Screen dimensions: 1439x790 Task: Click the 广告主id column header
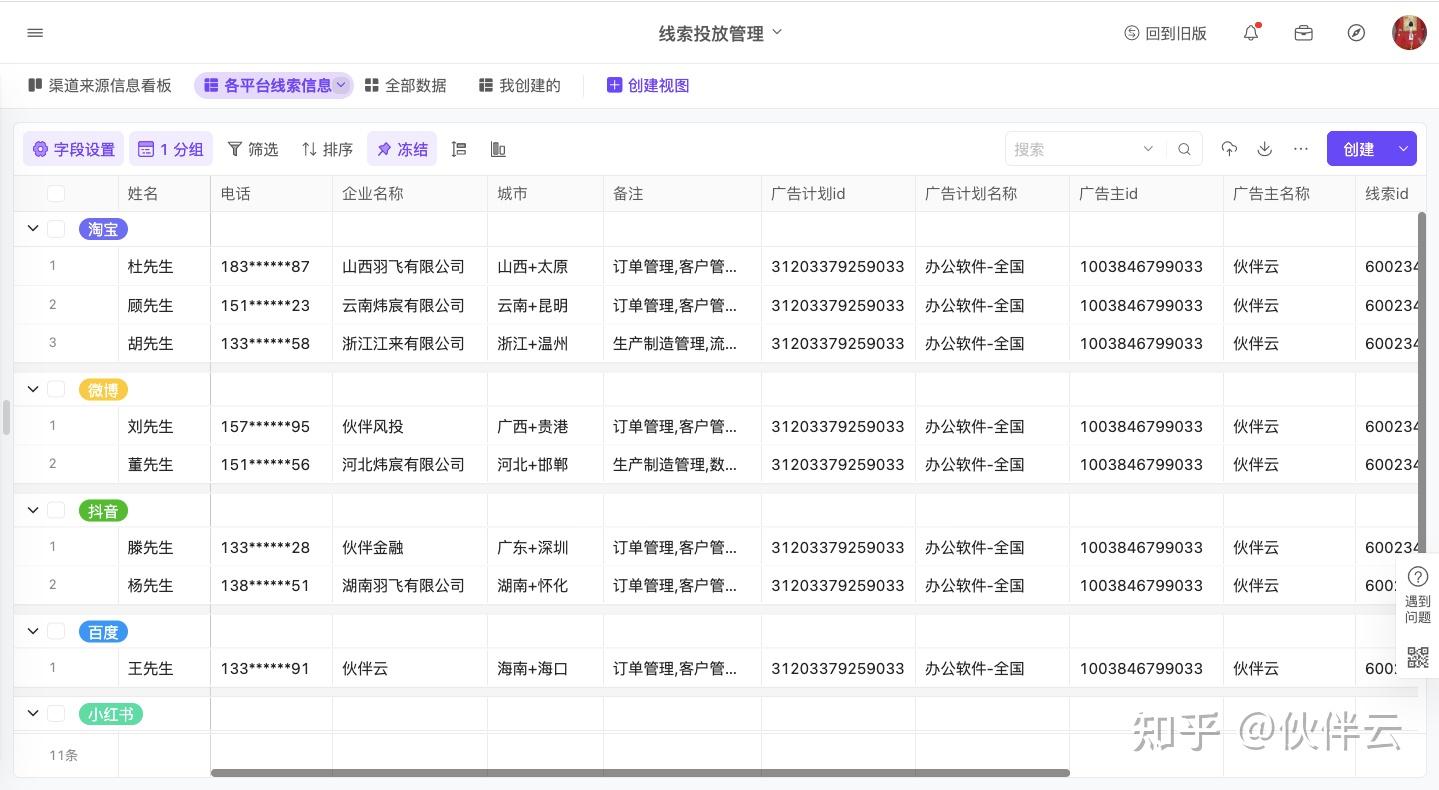(1146, 194)
